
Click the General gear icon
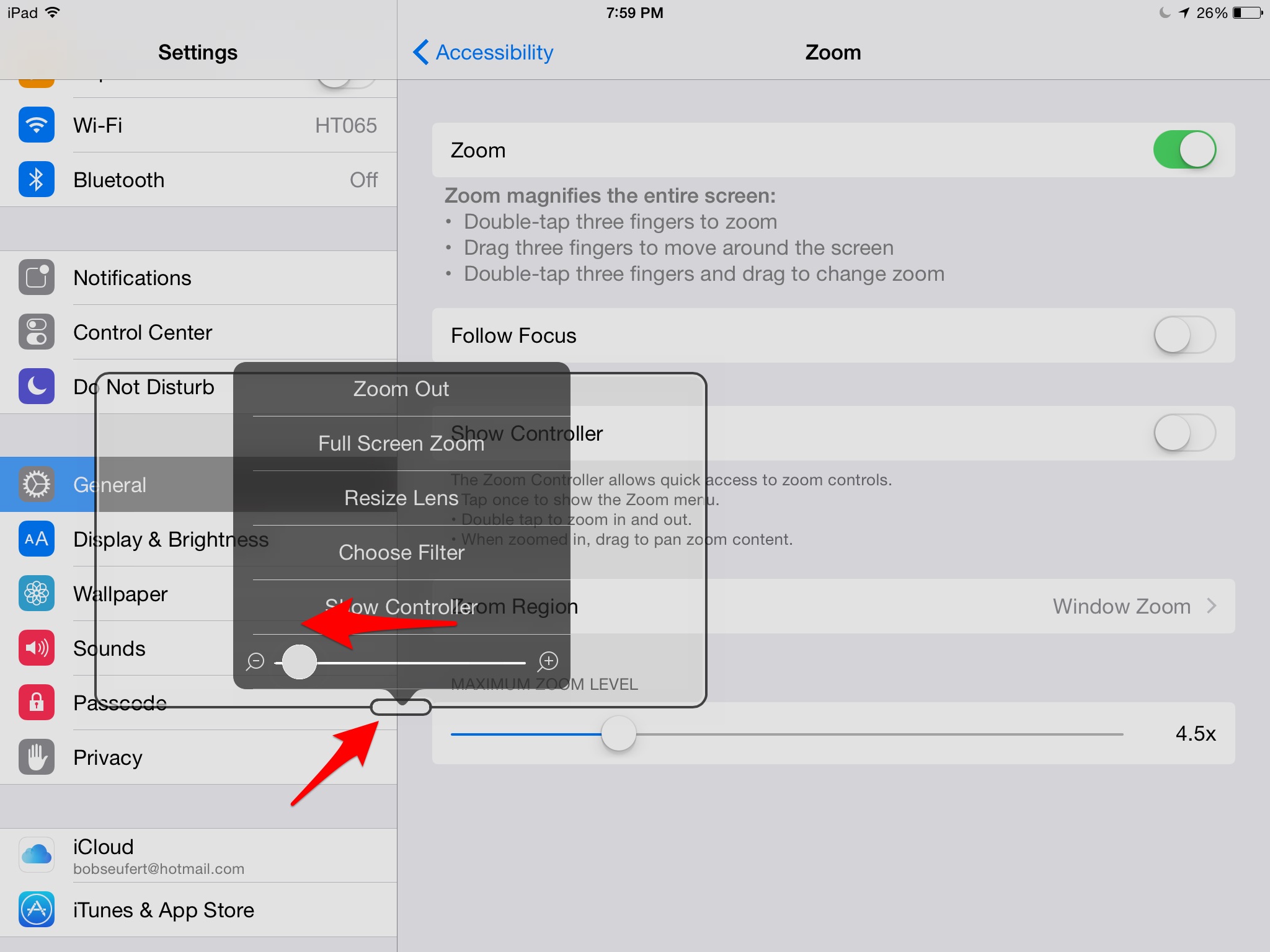pyautogui.click(x=36, y=484)
